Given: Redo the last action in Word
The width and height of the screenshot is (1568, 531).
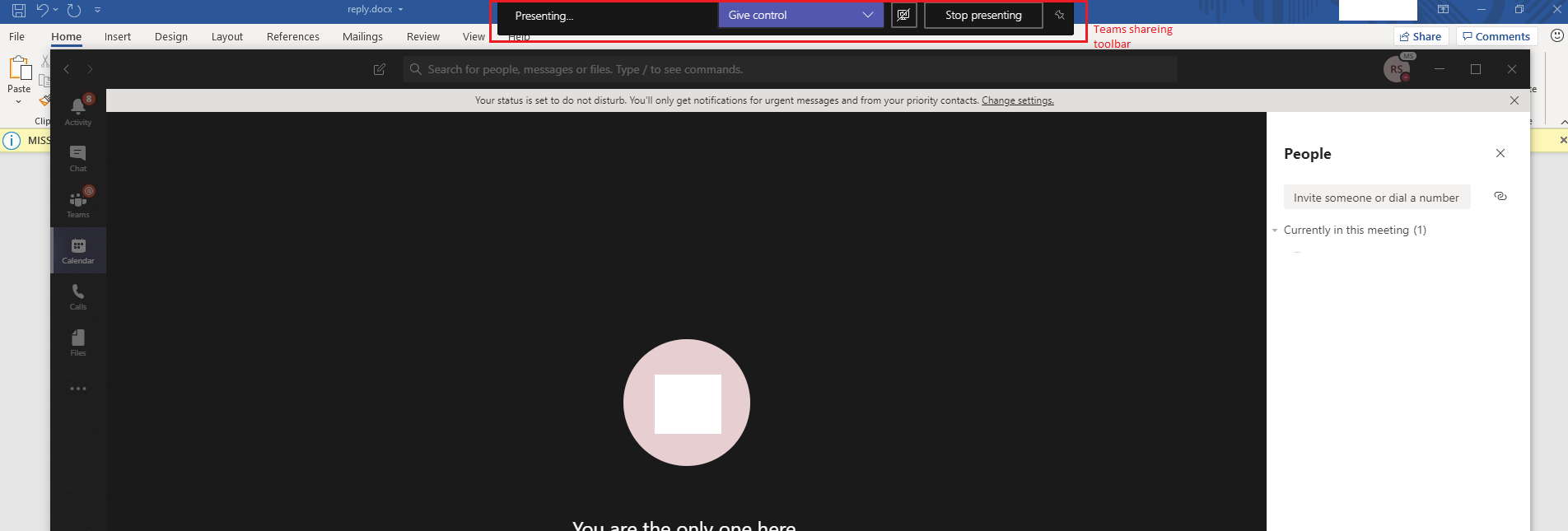Looking at the screenshot, I should click(74, 10).
